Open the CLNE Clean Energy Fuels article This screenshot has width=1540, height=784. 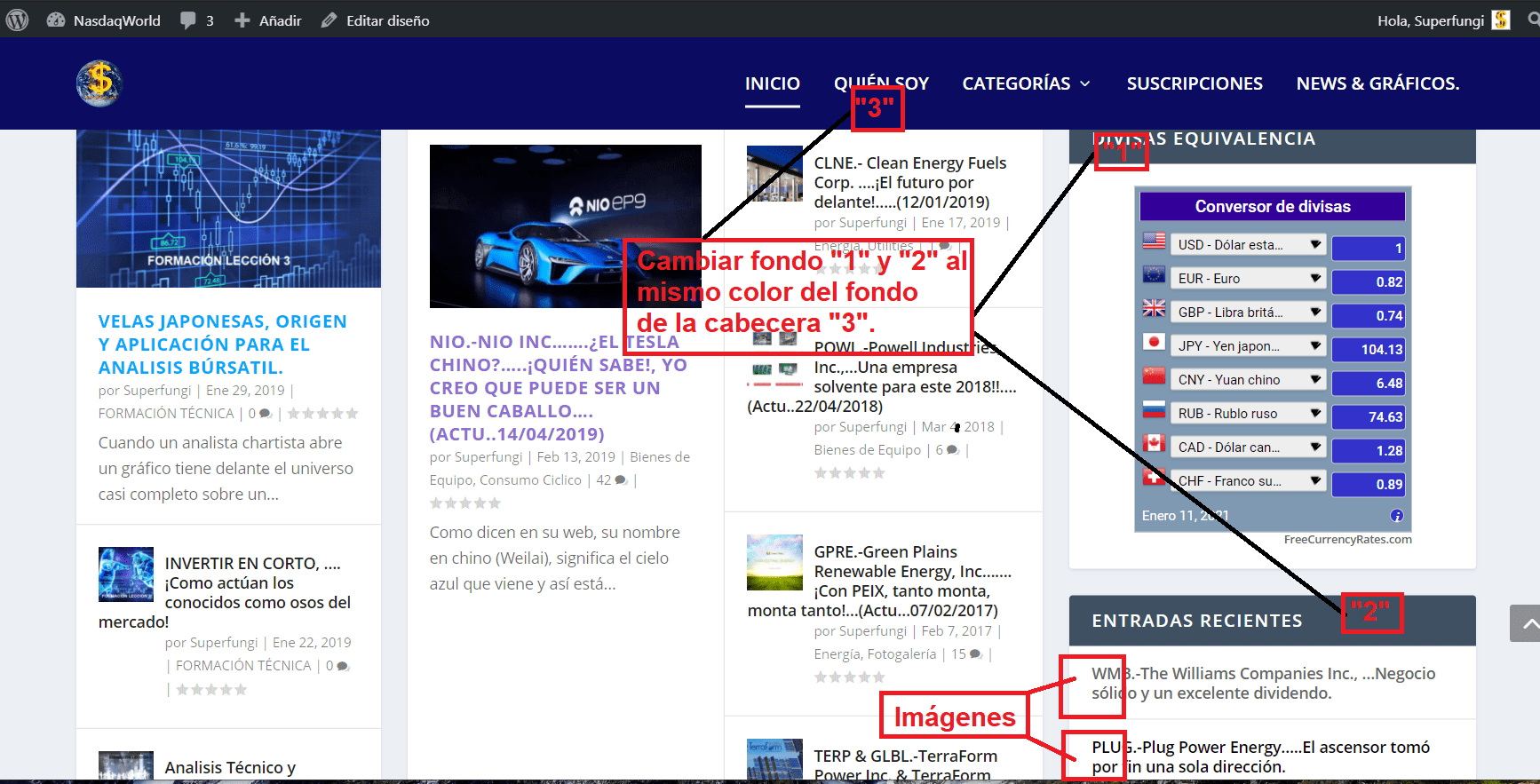(x=910, y=183)
